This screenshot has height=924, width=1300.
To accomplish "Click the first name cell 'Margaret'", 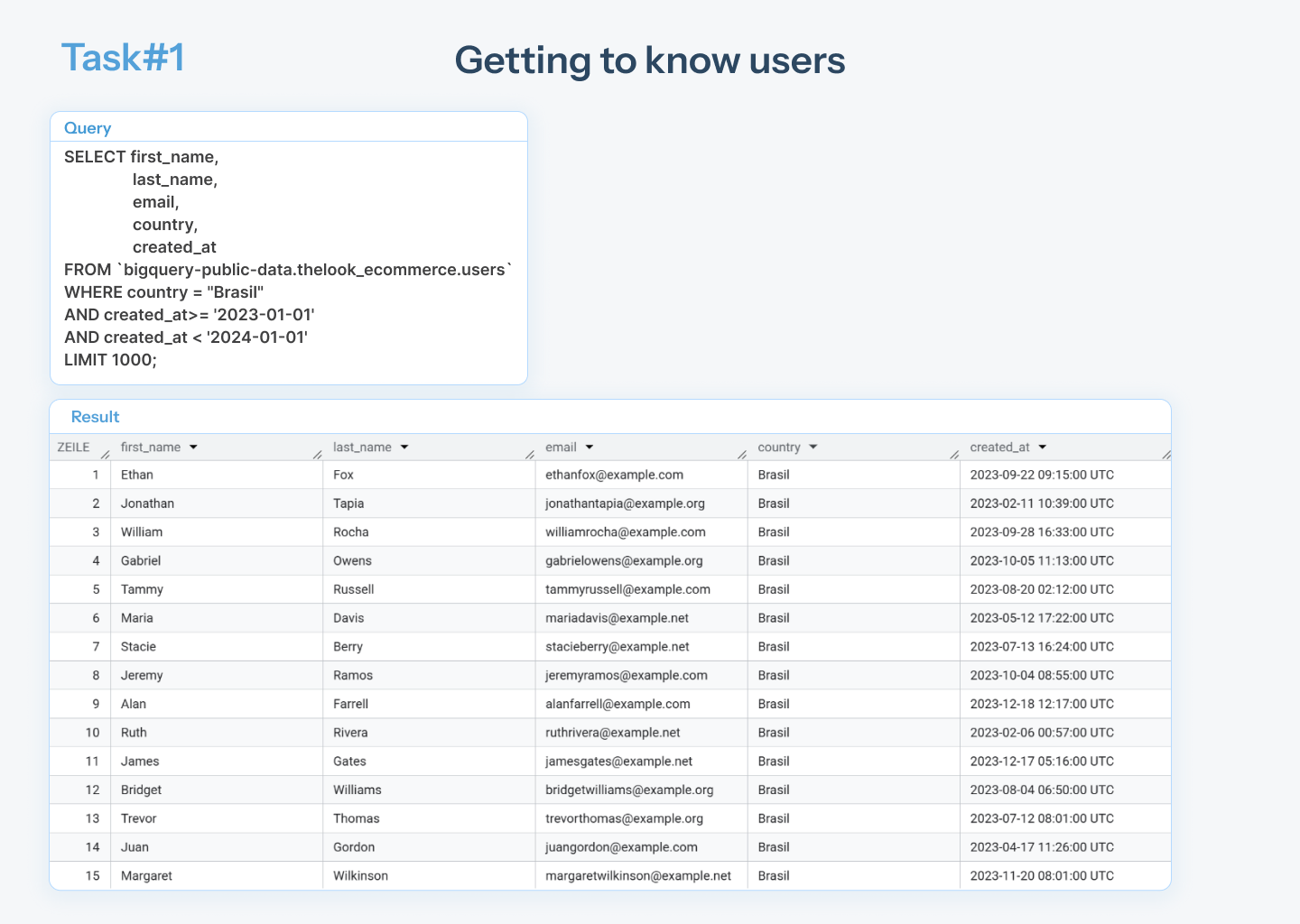I will (146, 876).
